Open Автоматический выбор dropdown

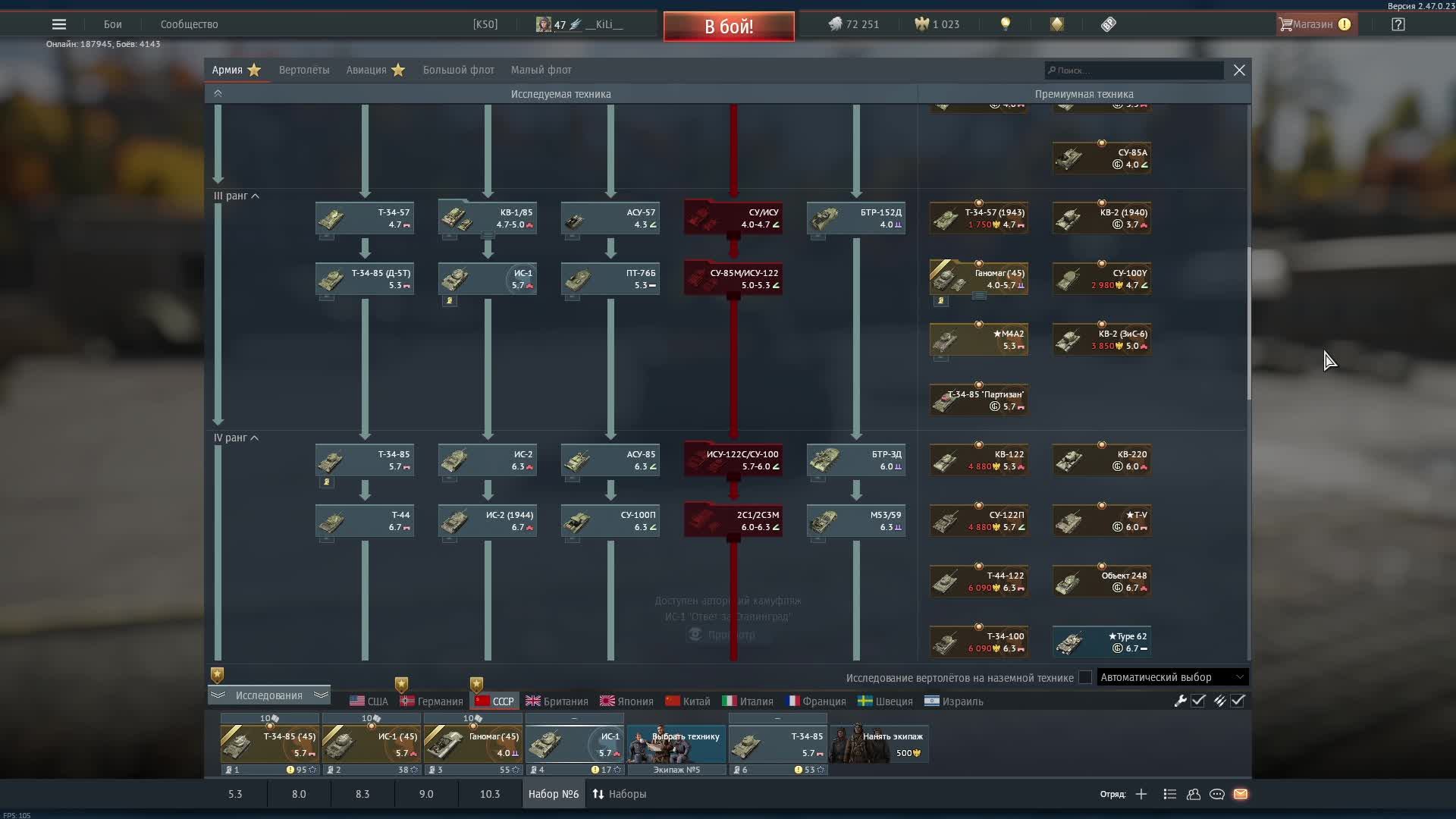(1172, 677)
